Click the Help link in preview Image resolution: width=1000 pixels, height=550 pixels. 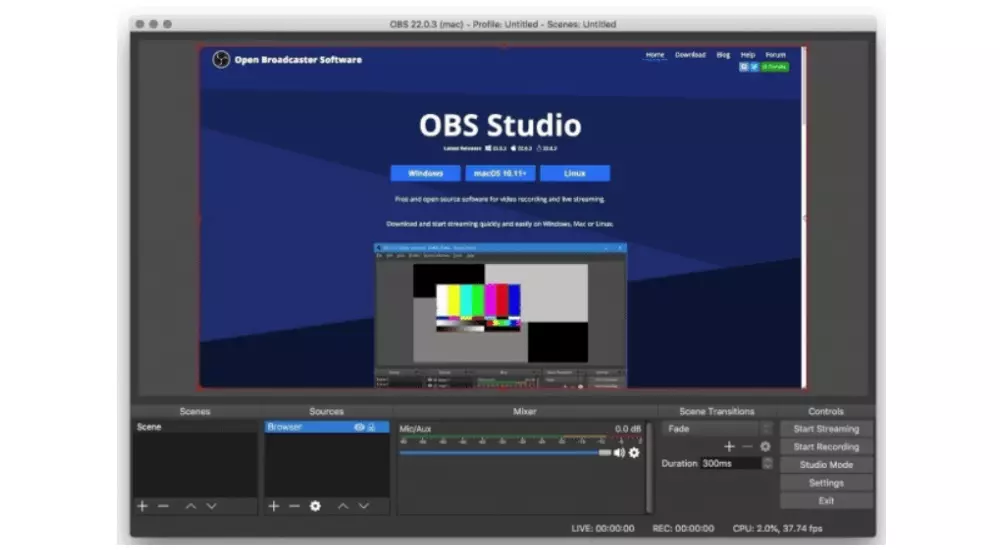tap(747, 55)
